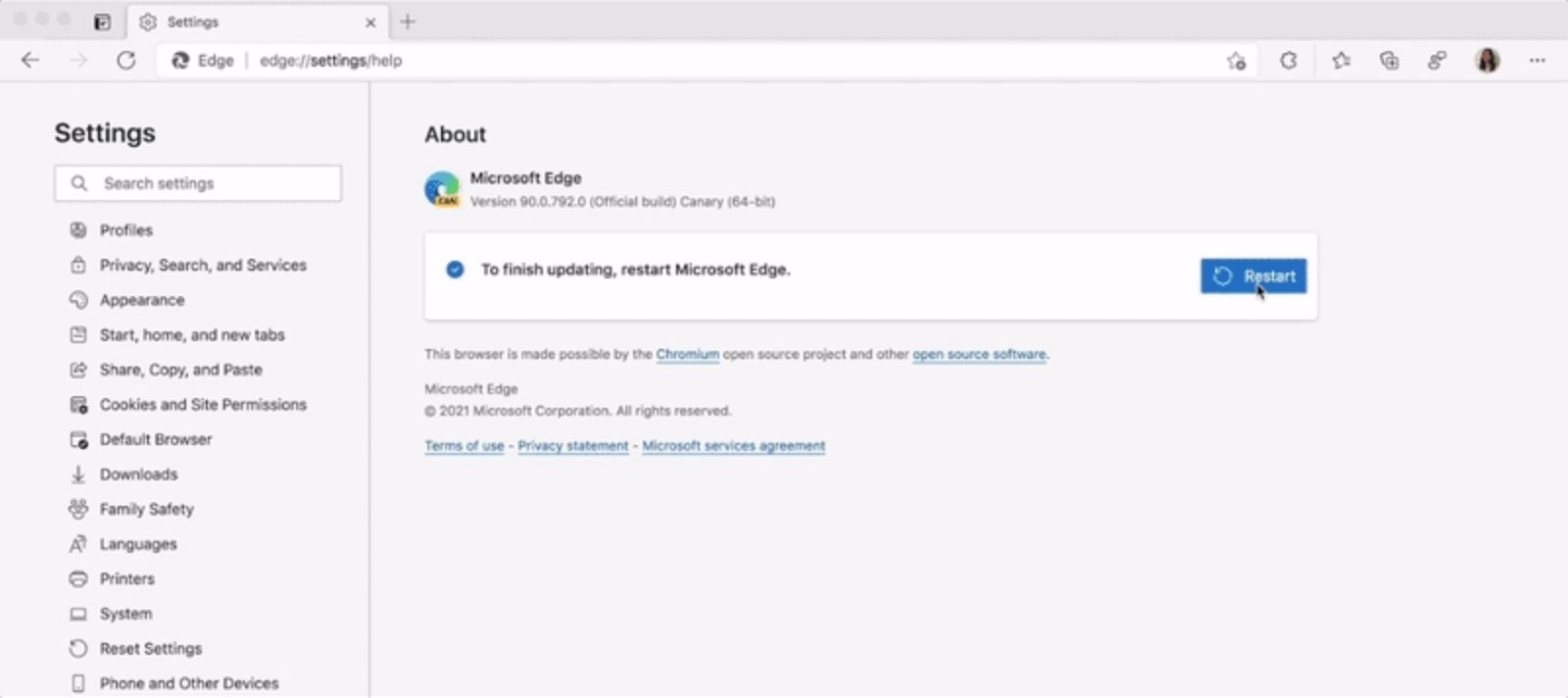Click the Family Safety icon in sidebar

(x=78, y=509)
